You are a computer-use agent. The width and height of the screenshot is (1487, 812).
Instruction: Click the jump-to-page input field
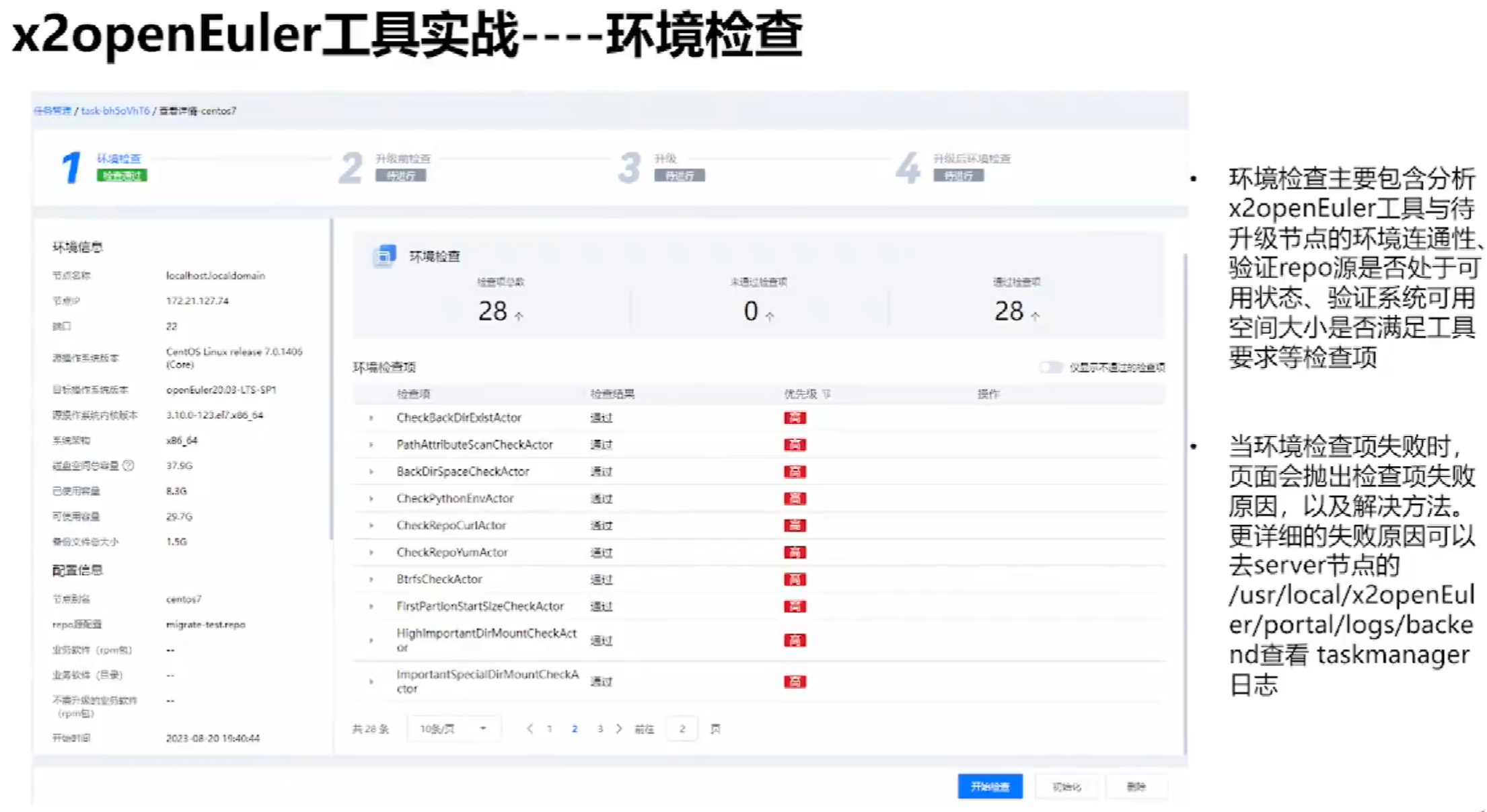682,729
